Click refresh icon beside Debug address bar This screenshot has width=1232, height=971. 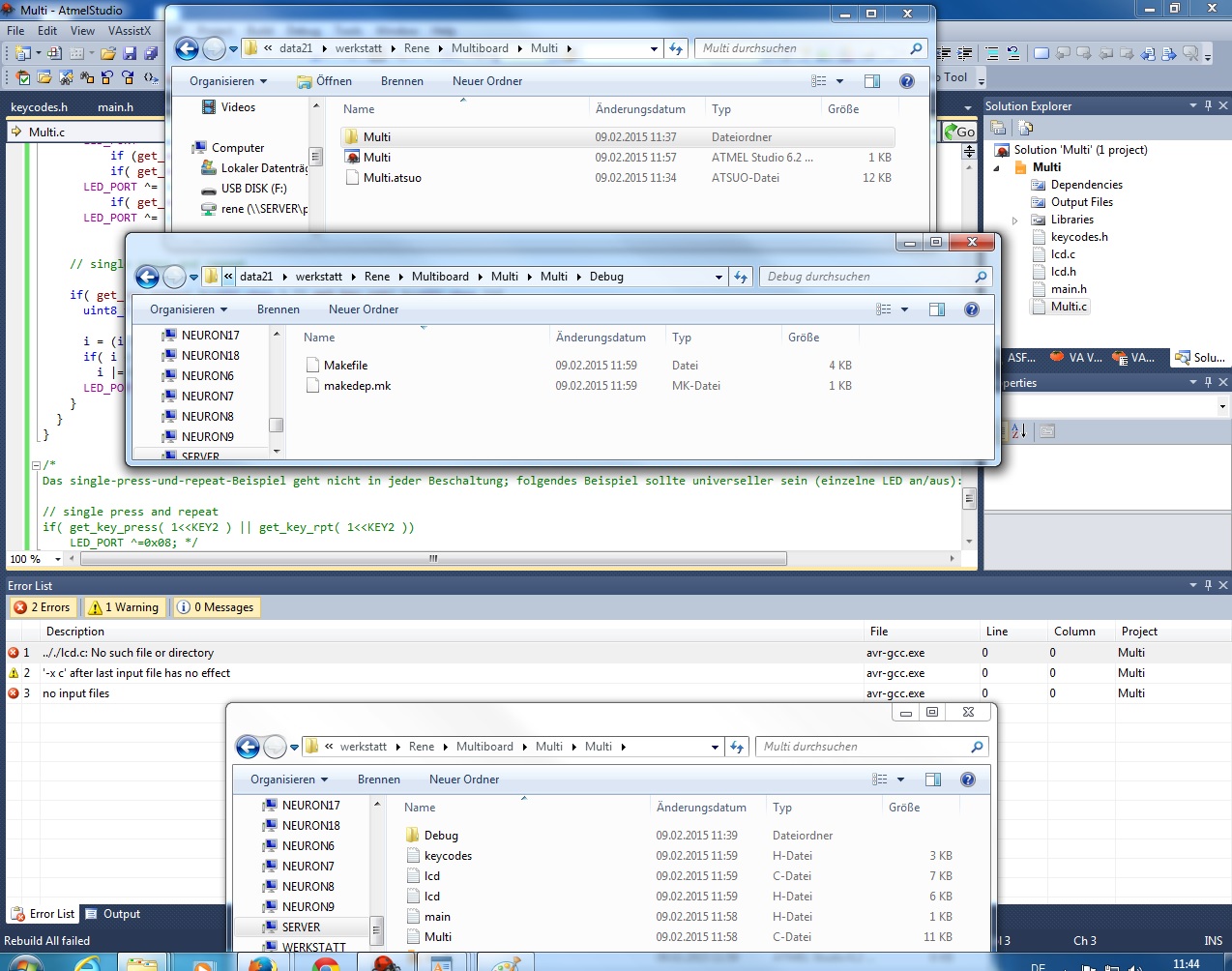(x=741, y=277)
